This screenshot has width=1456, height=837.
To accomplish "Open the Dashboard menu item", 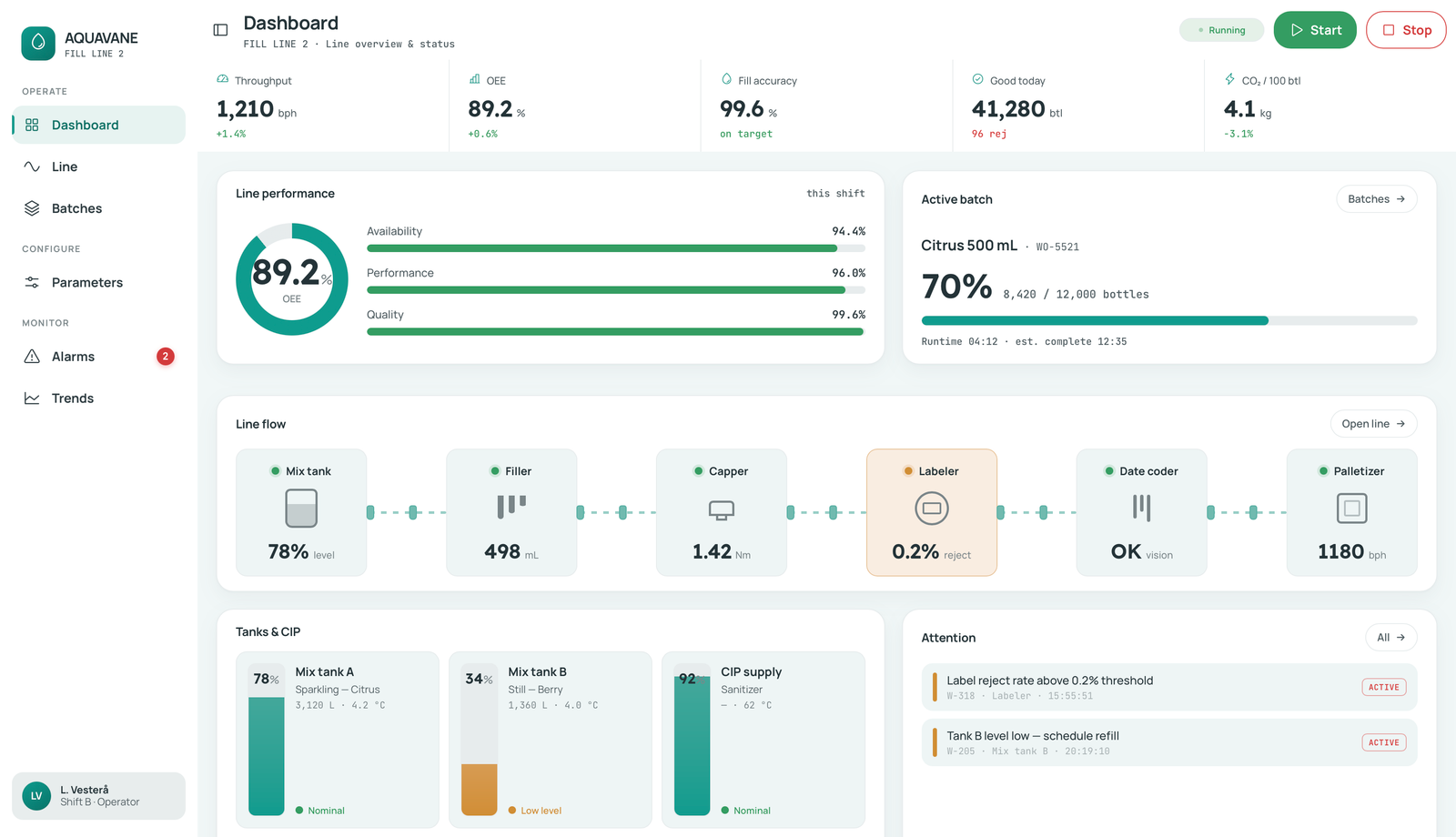I will coord(98,125).
